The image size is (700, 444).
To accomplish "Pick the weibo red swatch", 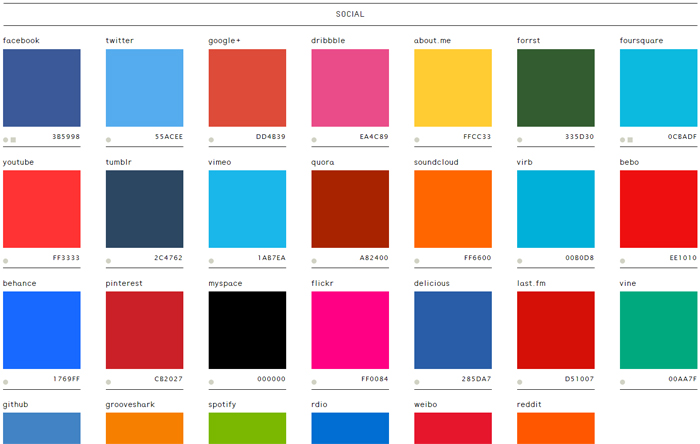I will click(453, 428).
